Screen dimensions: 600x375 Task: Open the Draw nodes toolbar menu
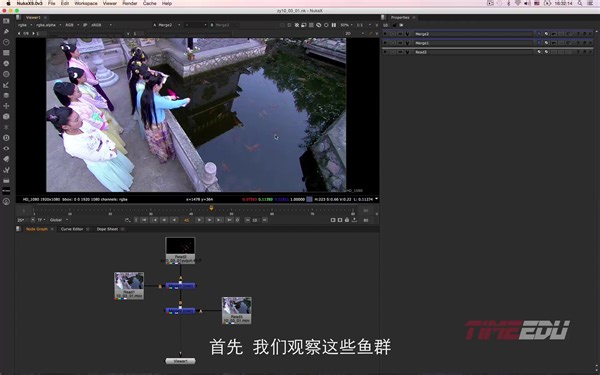click(x=6, y=32)
